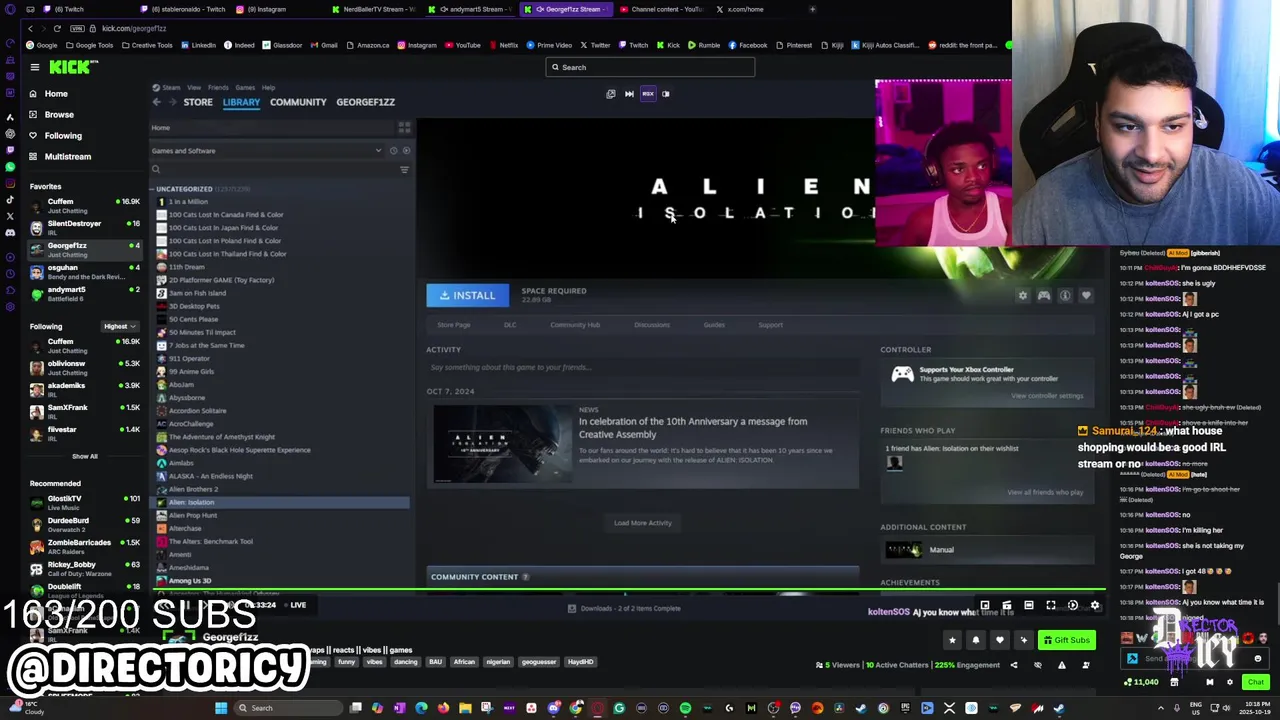Open the Steam menu in the menu bar
This screenshot has width=1280, height=720.
[x=169, y=88]
